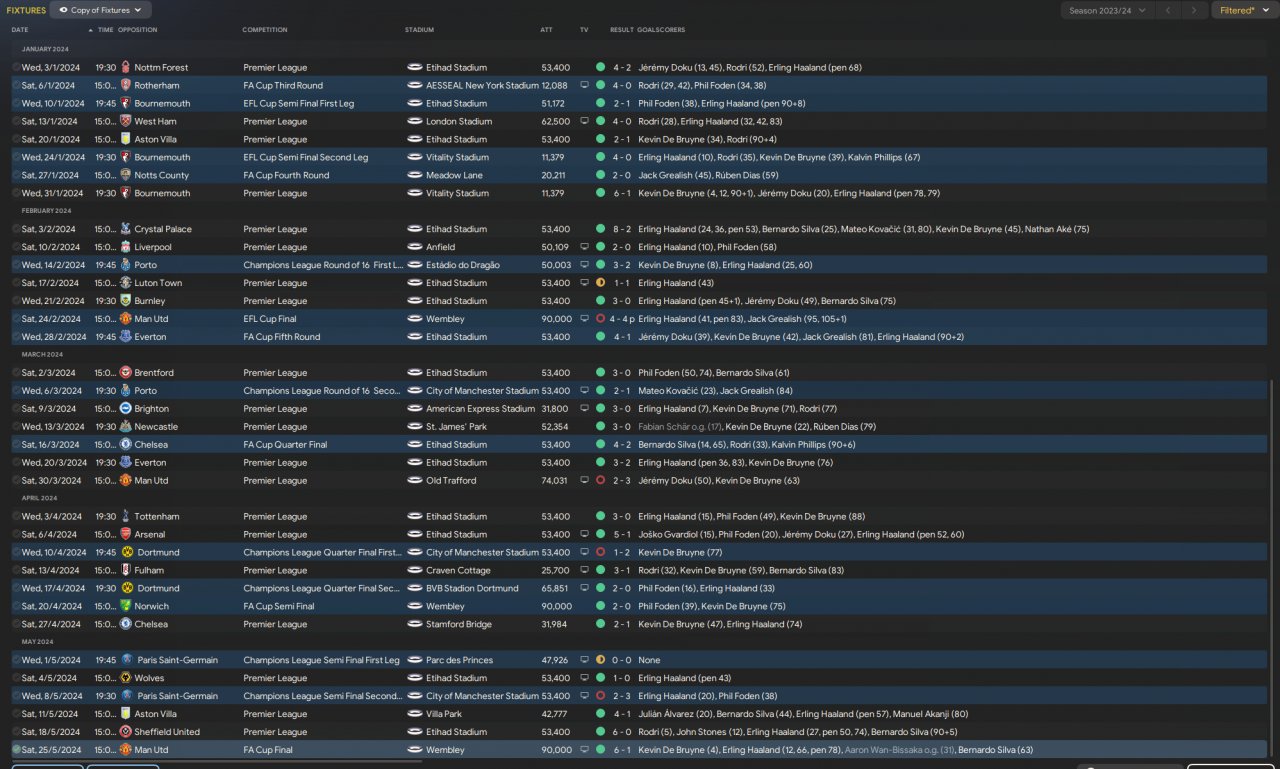Open the St. James' Park stadium link
The image size is (1280, 769).
pos(456,427)
